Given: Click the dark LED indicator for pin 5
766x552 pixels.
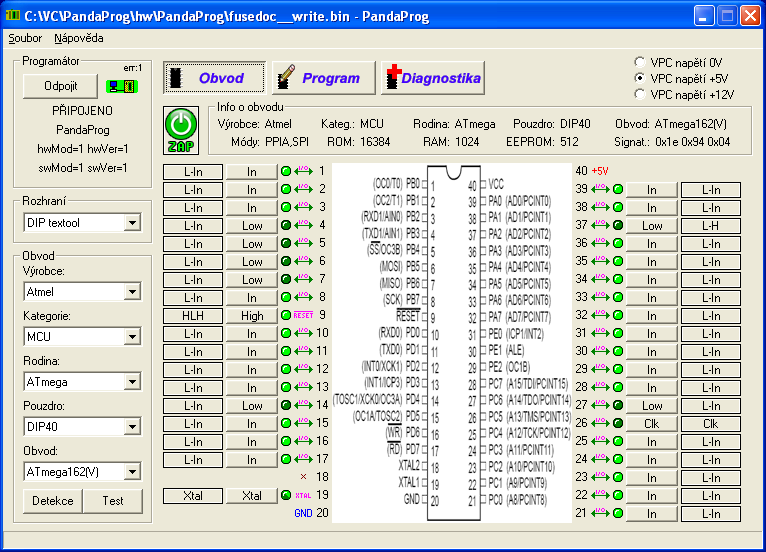Looking at the screenshot, I should click(286, 243).
